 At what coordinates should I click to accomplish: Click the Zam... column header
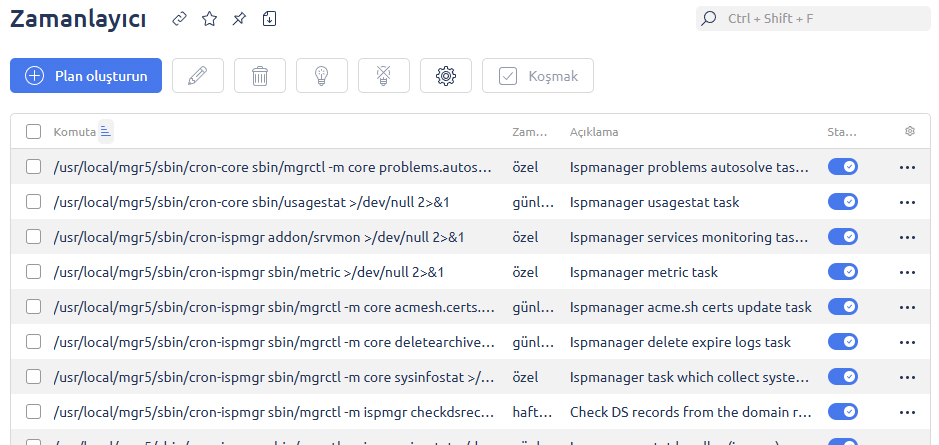coord(529,132)
